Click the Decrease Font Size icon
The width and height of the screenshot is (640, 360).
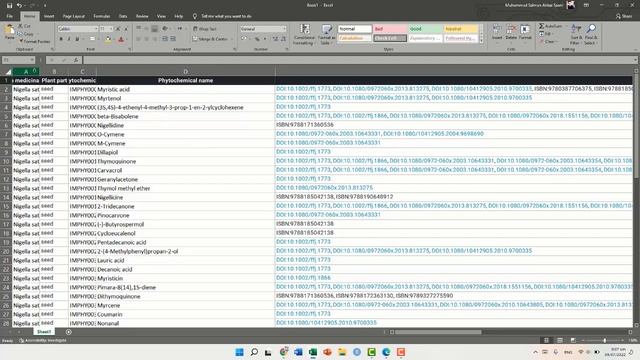pos(126,29)
